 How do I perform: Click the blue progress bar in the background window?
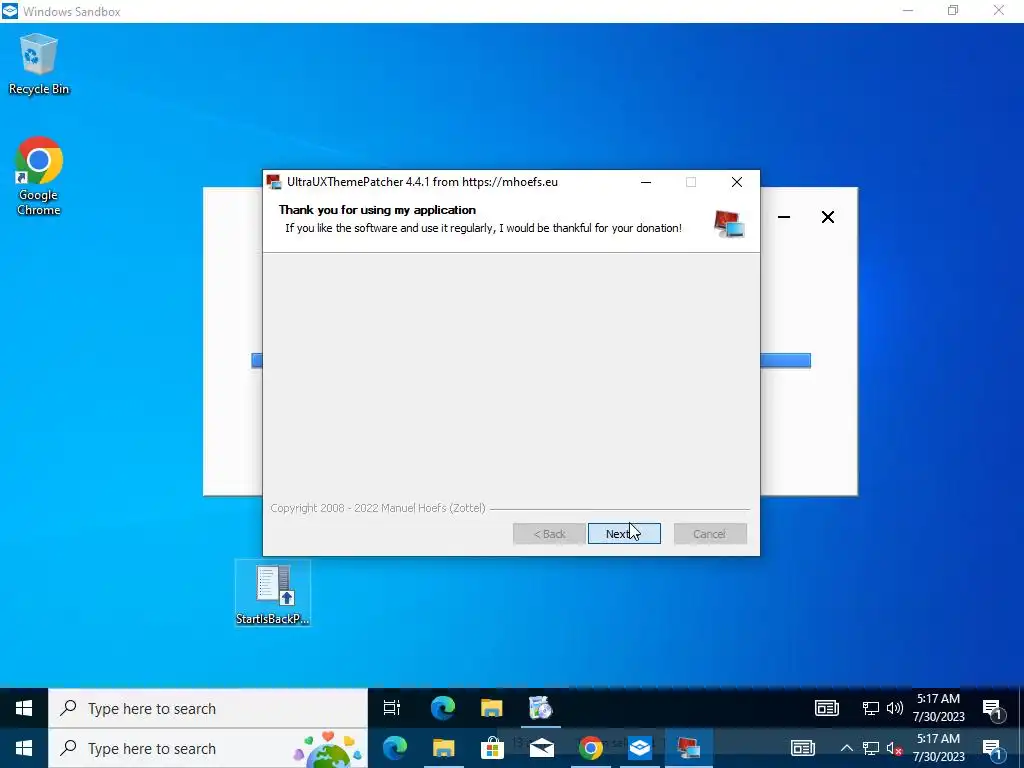(x=785, y=360)
